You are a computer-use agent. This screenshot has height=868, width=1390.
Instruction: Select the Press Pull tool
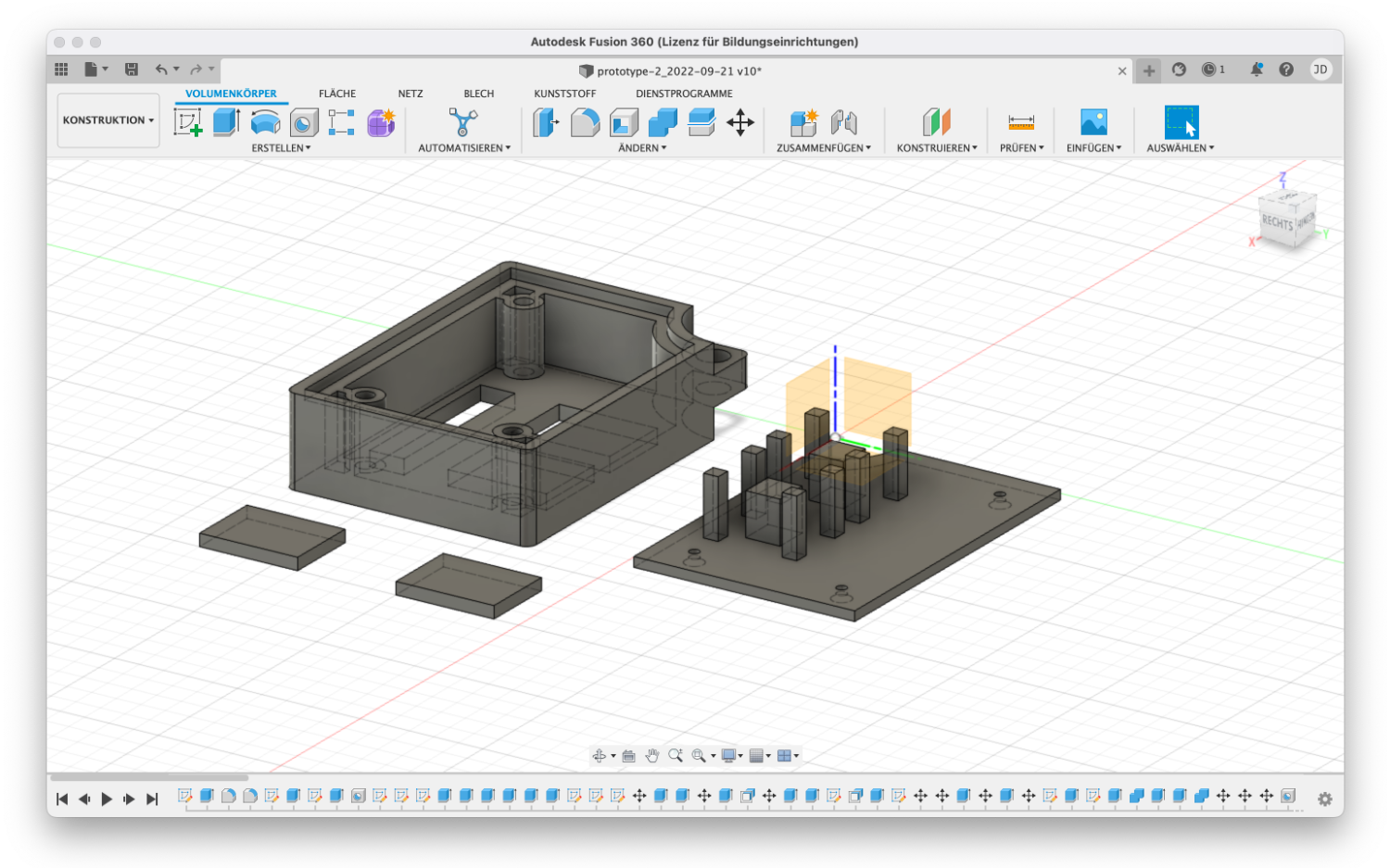(x=546, y=122)
